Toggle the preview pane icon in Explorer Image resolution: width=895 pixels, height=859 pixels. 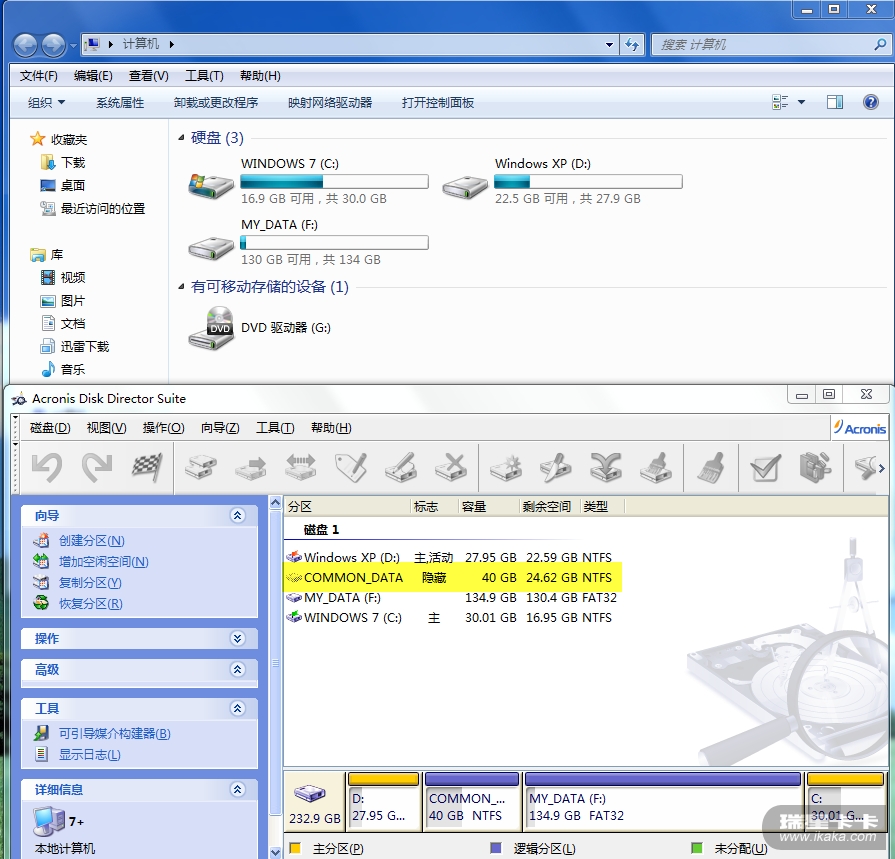[x=835, y=102]
